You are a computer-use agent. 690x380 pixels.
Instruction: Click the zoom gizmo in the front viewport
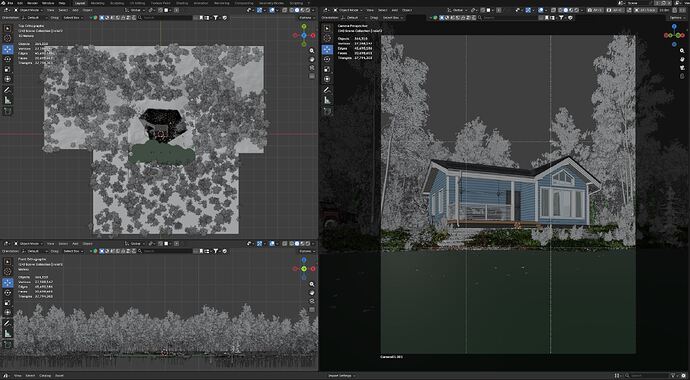coord(312,285)
